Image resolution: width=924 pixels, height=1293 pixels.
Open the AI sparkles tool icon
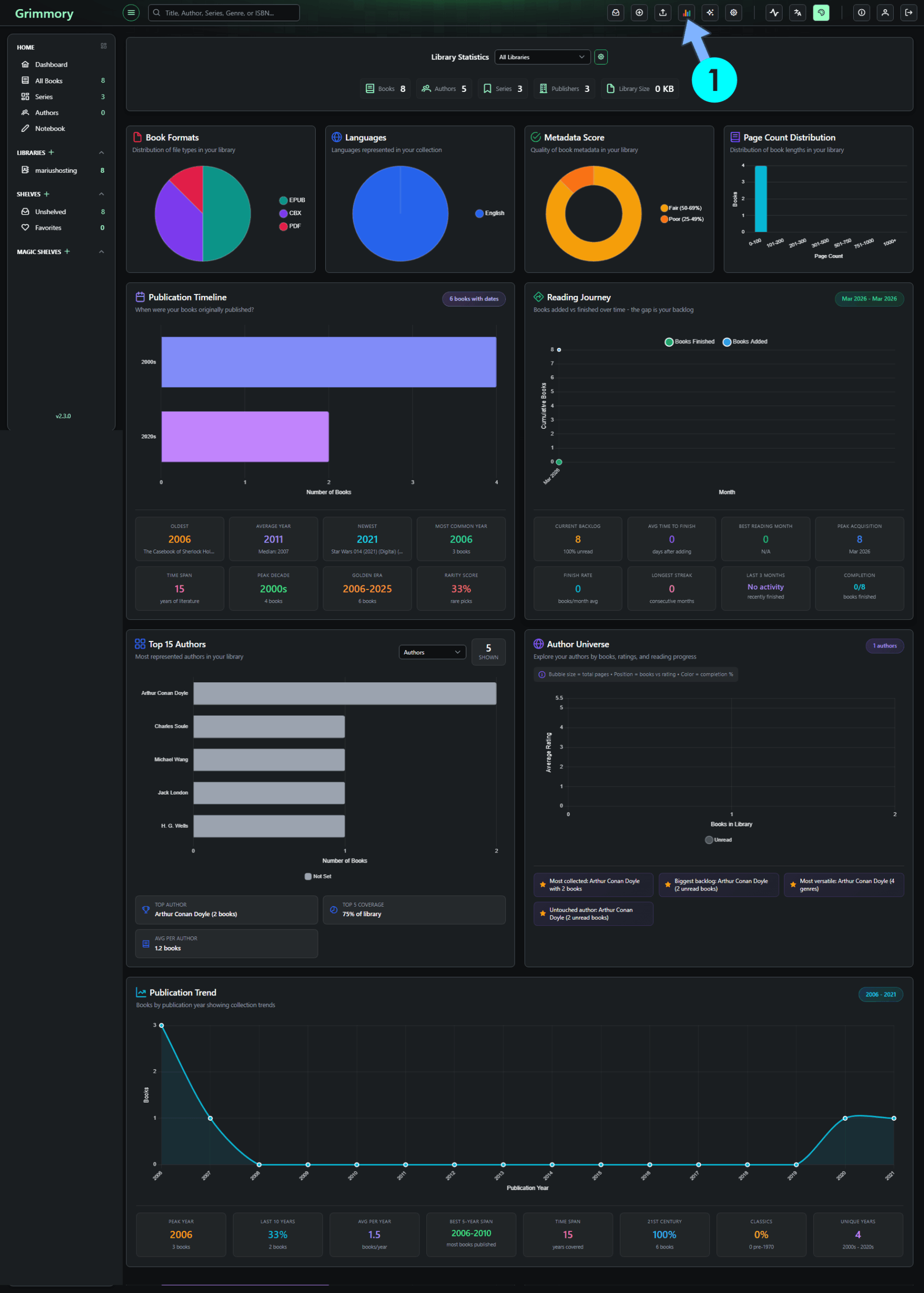pyautogui.click(x=709, y=13)
